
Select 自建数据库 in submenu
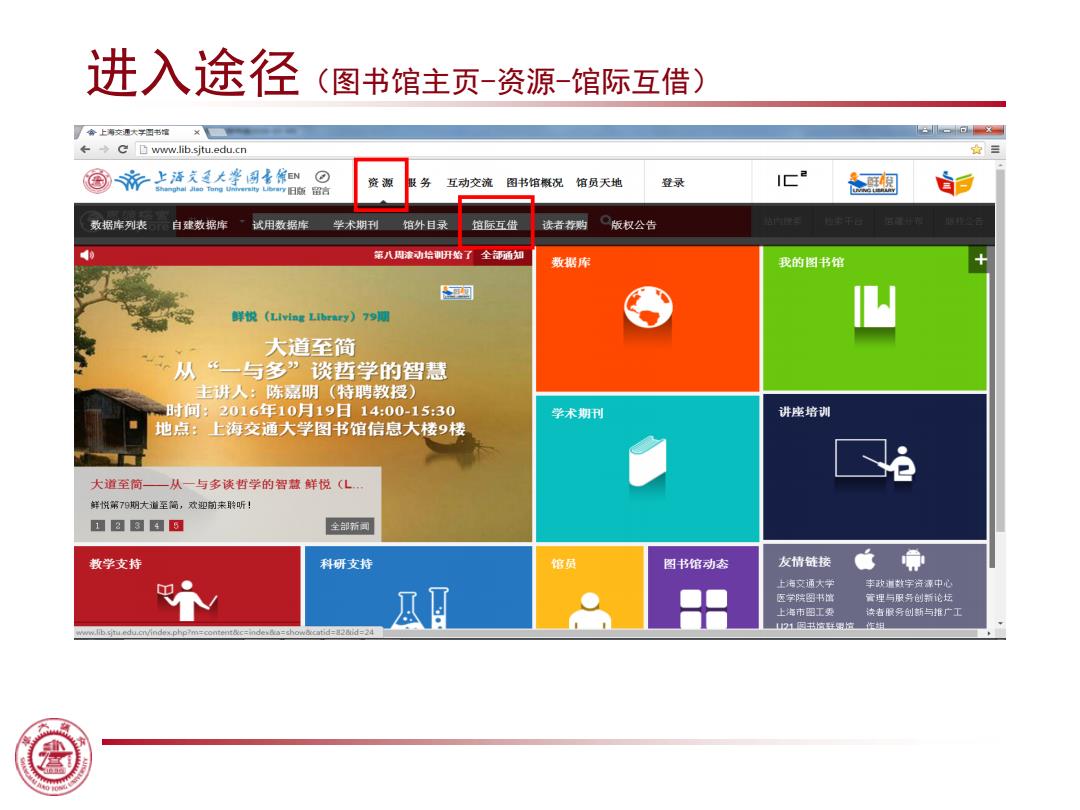click(200, 225)
